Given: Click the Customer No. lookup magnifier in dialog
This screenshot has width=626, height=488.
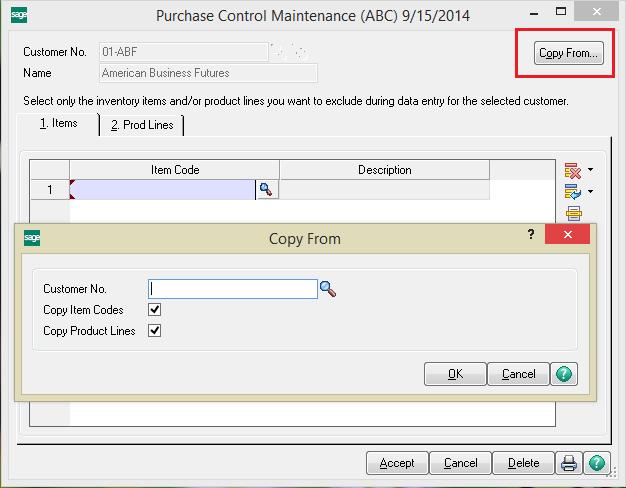Looking at the screenshot, I should pyautogui.click(x=328, y=289).
